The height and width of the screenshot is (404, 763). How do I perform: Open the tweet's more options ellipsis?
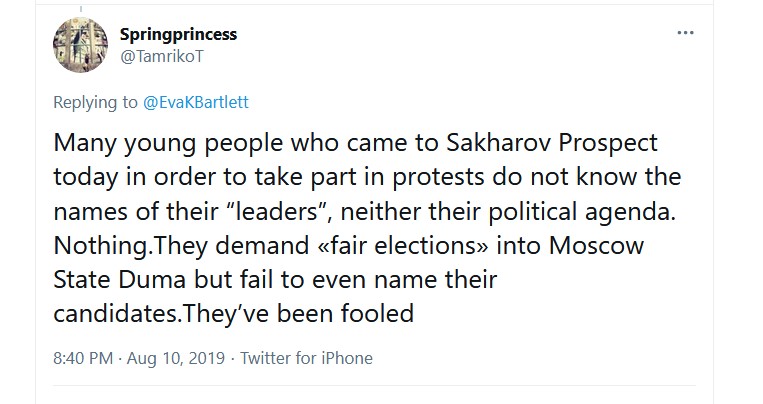685,33
